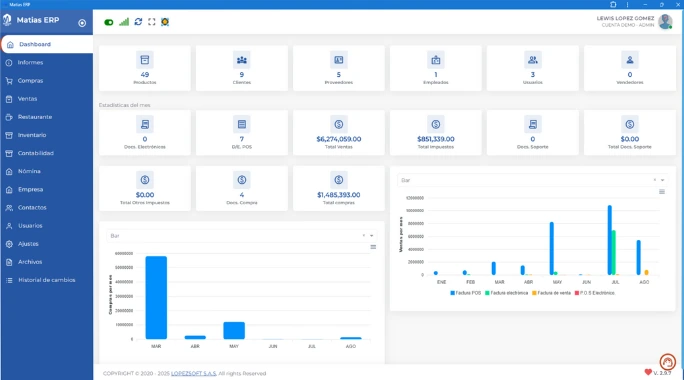Click the user avatar picture

[665, 21]
